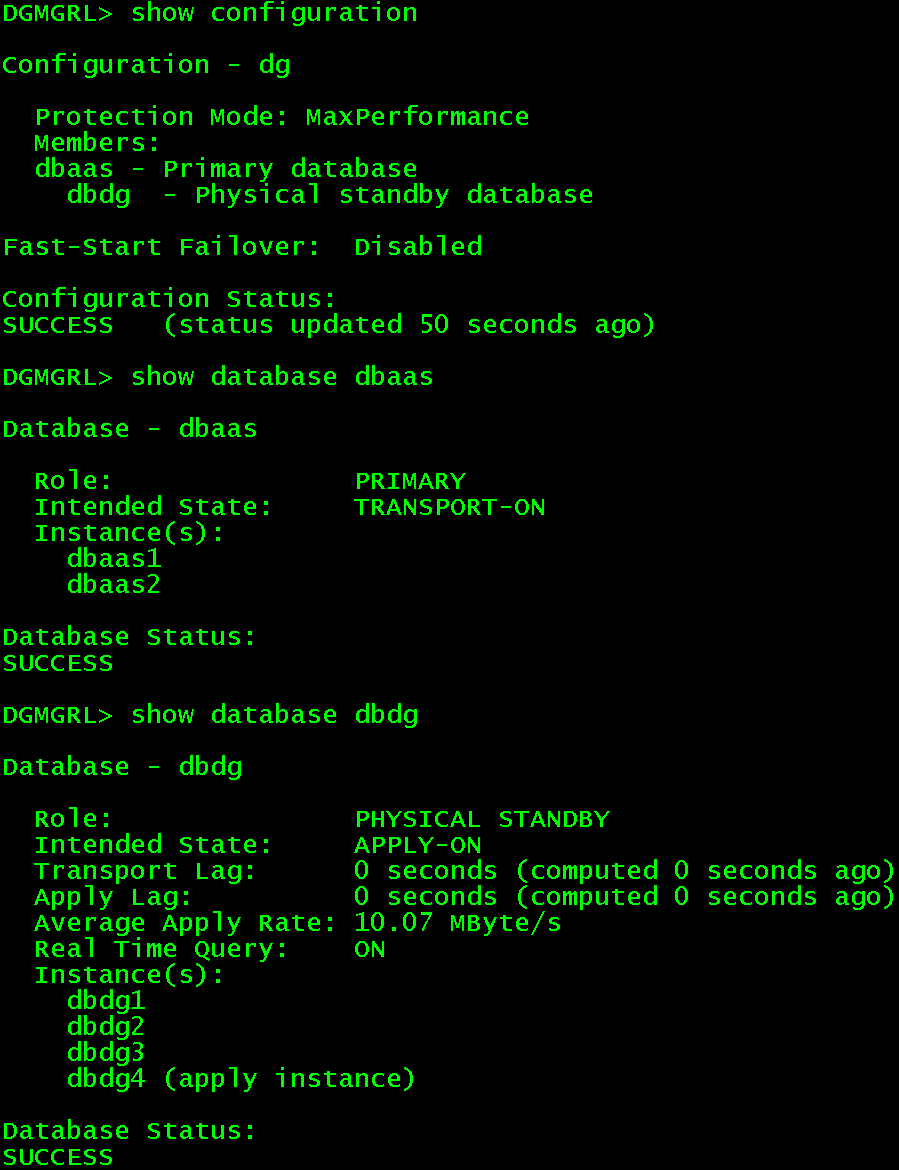Select instance name dbdg2
The width and height of the screenshot is (899, 1170).
[106, 1027]
